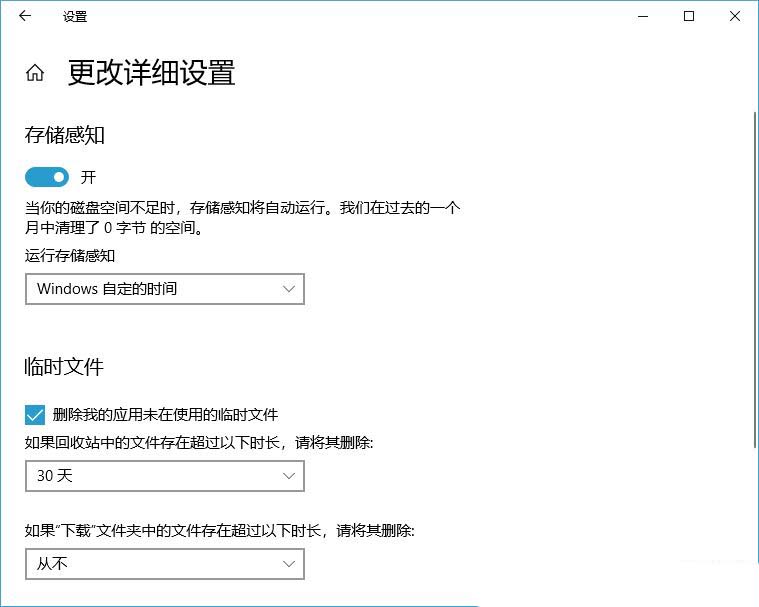Click the vertical scrollbar on the right
This screenshot has height=607, width=759.
tap(755, 279)
